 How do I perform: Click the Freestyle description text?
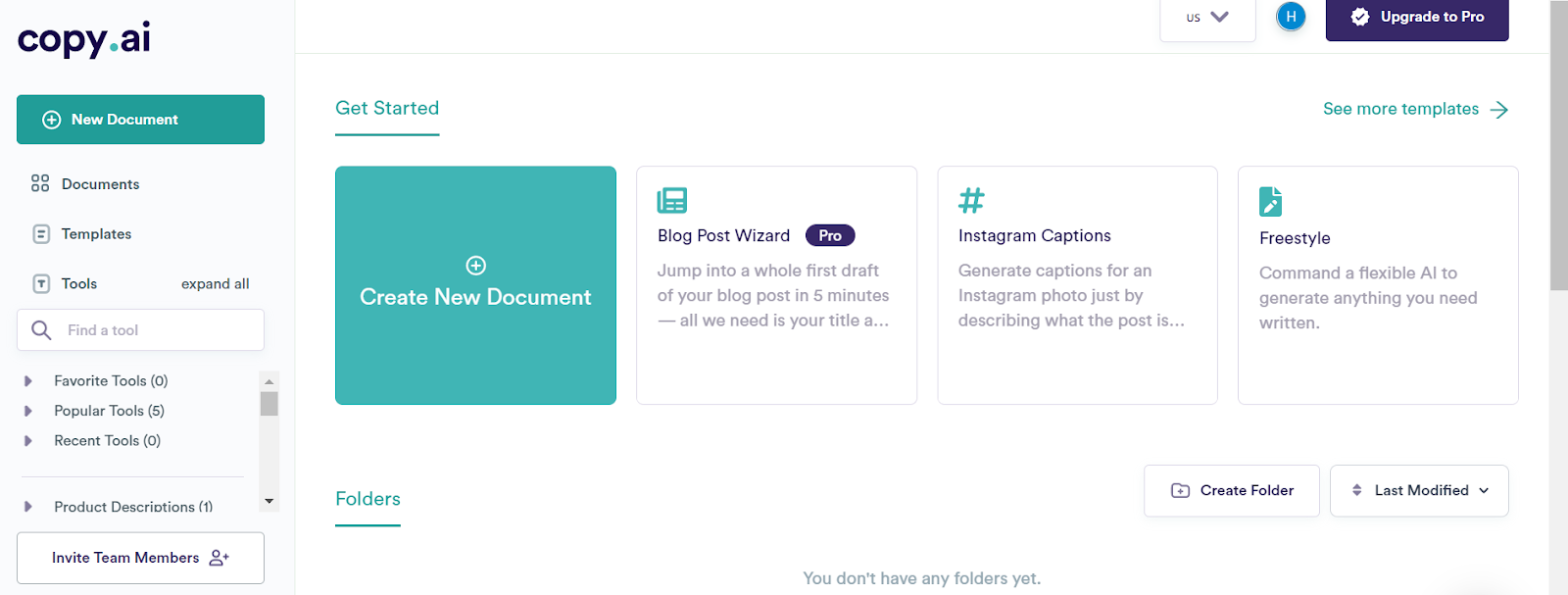pyautogui.click(x=1368, y=298)
